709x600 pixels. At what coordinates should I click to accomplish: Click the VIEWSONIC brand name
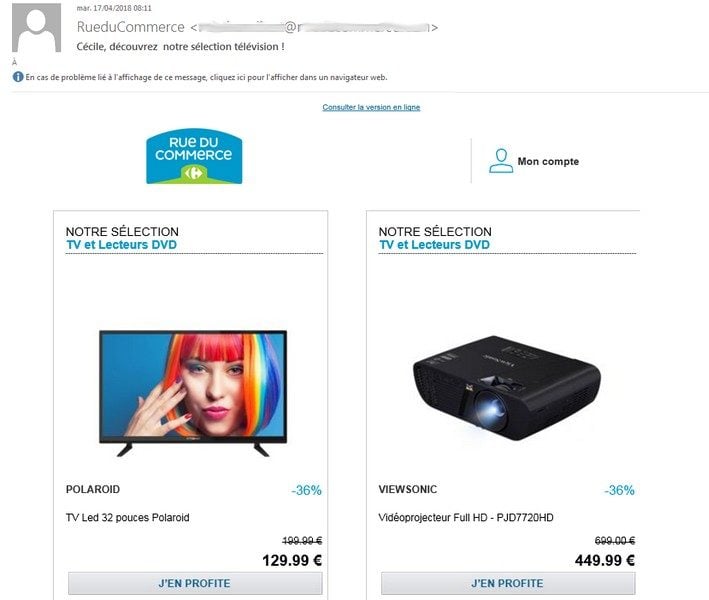(x=408, y=489)
